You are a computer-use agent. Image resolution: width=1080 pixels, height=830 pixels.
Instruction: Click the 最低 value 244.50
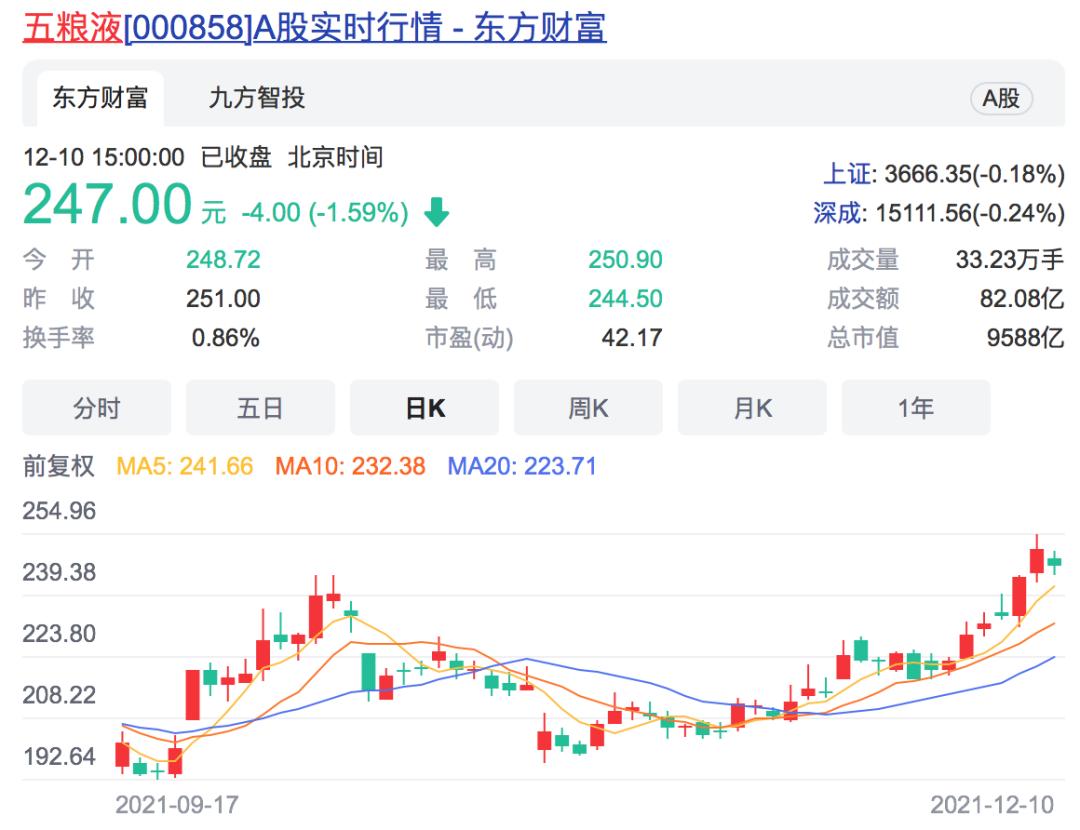625,299
